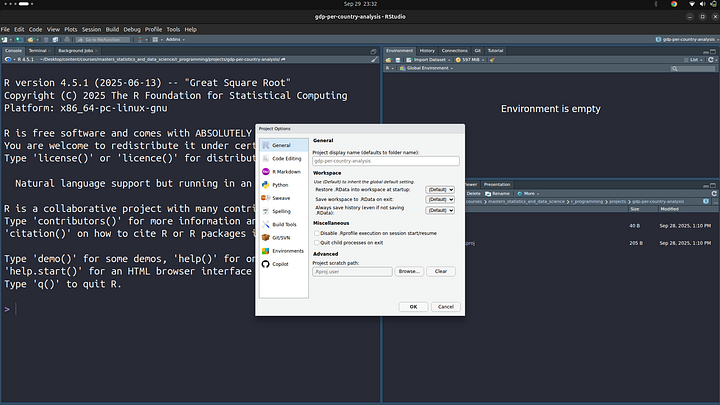This screenshot has width=720, height=405.
Task: Click the Project scratch path field
Action: [352, 272]
